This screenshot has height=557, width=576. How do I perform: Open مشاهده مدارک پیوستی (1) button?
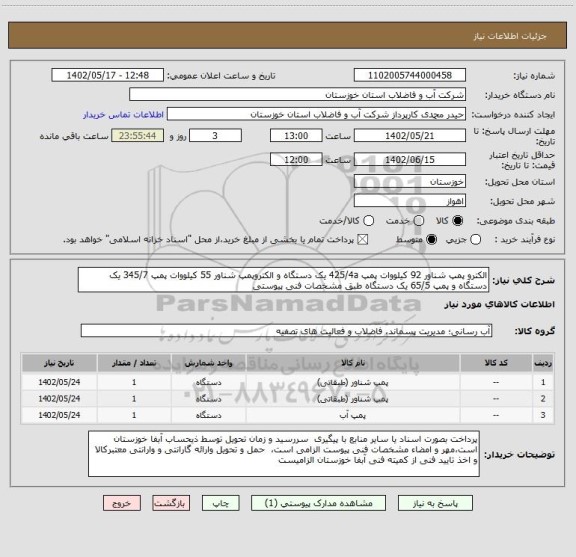coord(318,503)
